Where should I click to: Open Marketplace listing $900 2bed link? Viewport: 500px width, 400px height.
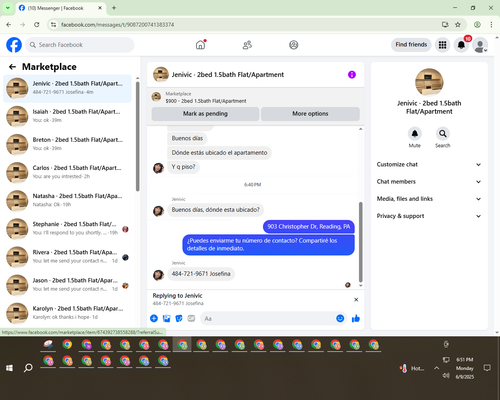(206, 101)
